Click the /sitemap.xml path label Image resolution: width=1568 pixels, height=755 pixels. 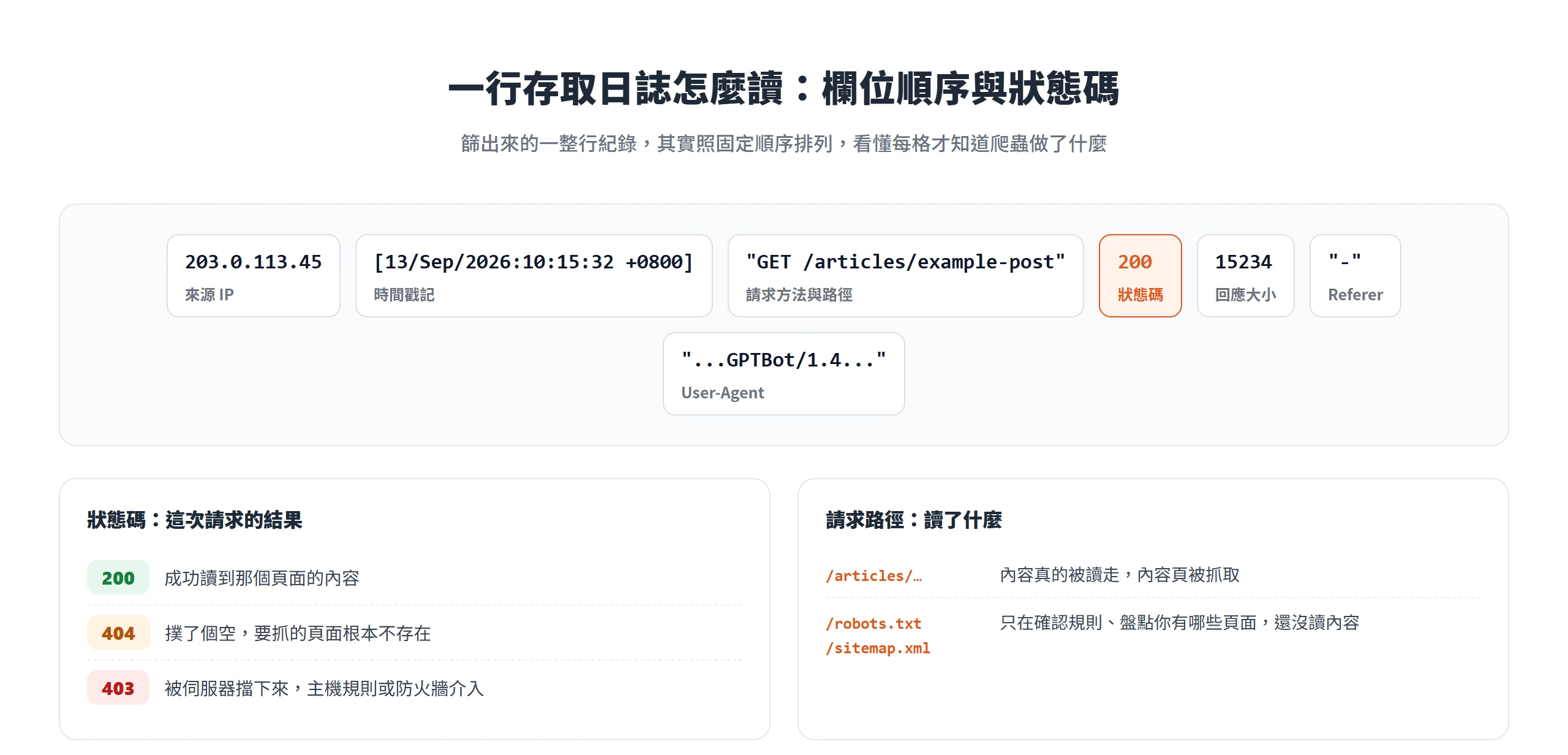pos(878,648)
